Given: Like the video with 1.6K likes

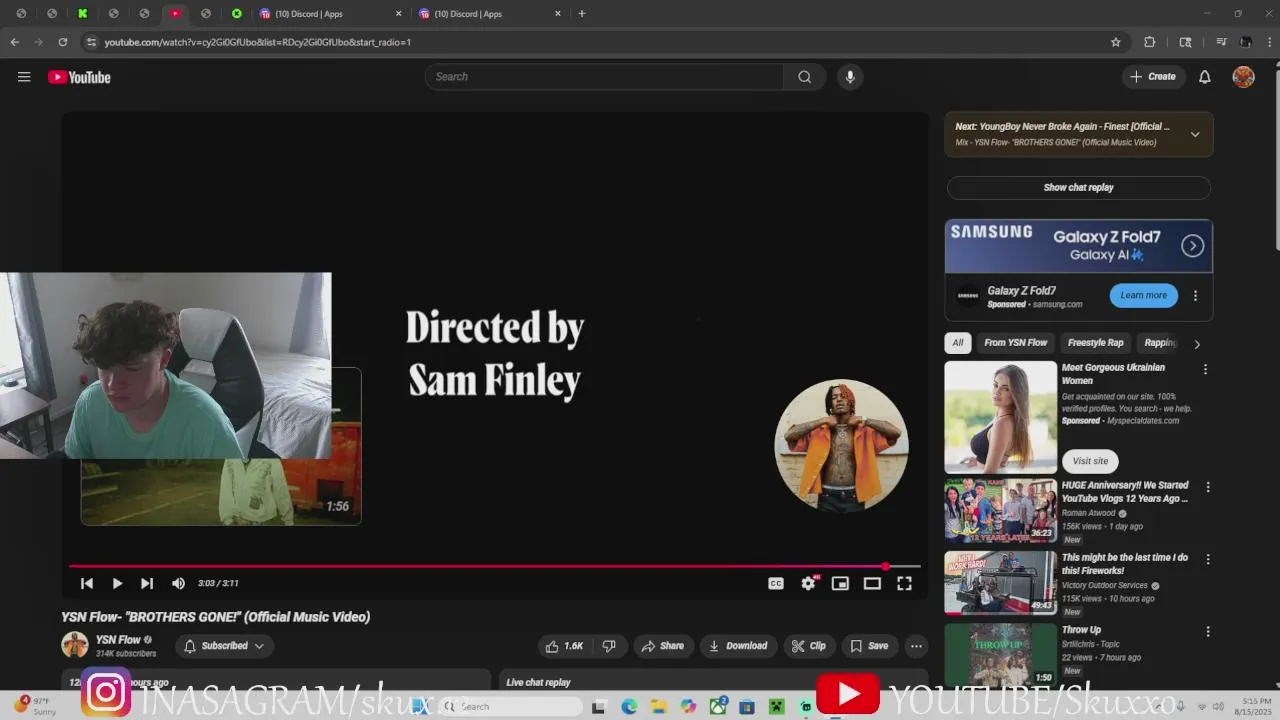Looking at the screenshot, I should pyautogui.click(x=564, y=646).
